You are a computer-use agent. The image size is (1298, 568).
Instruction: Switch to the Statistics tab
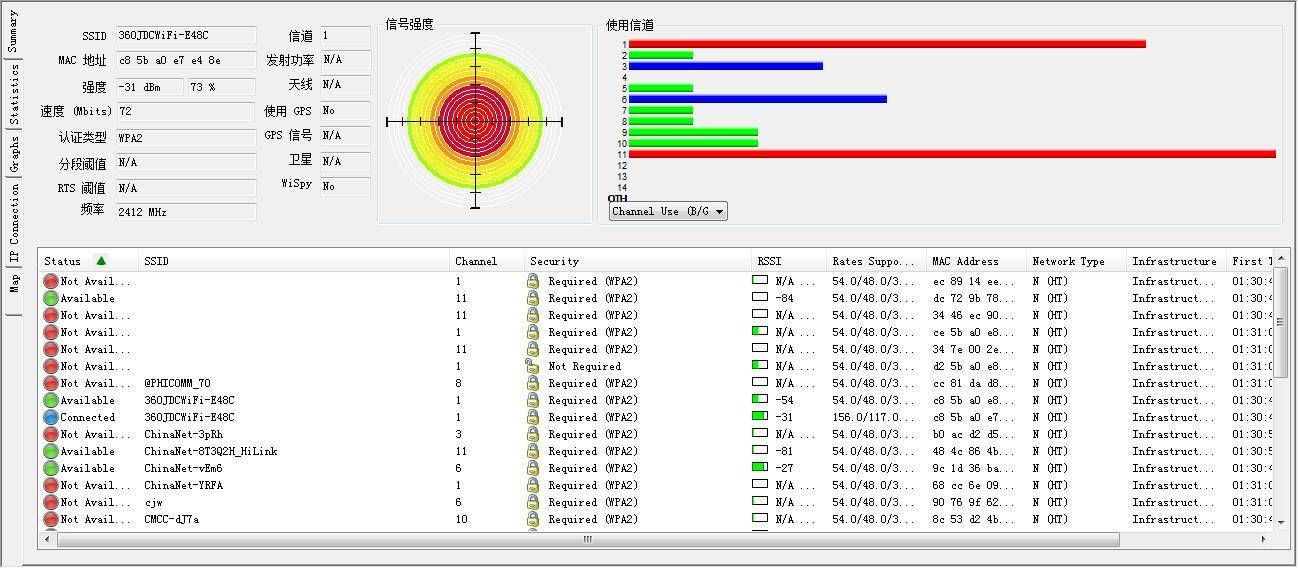14,95
